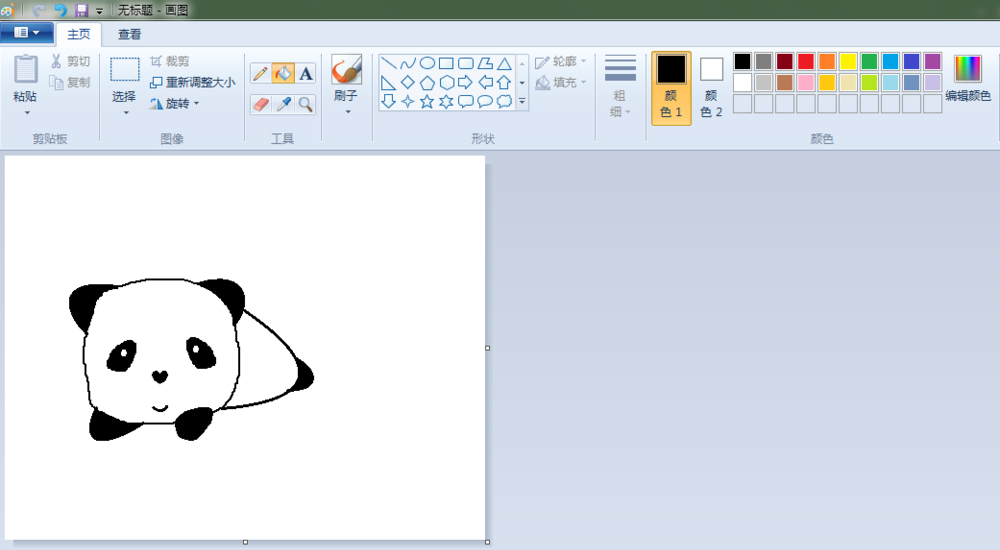Choose the Right triangle shape
This screenshot has height=550, width=1000.
click(x=388, y=82)
